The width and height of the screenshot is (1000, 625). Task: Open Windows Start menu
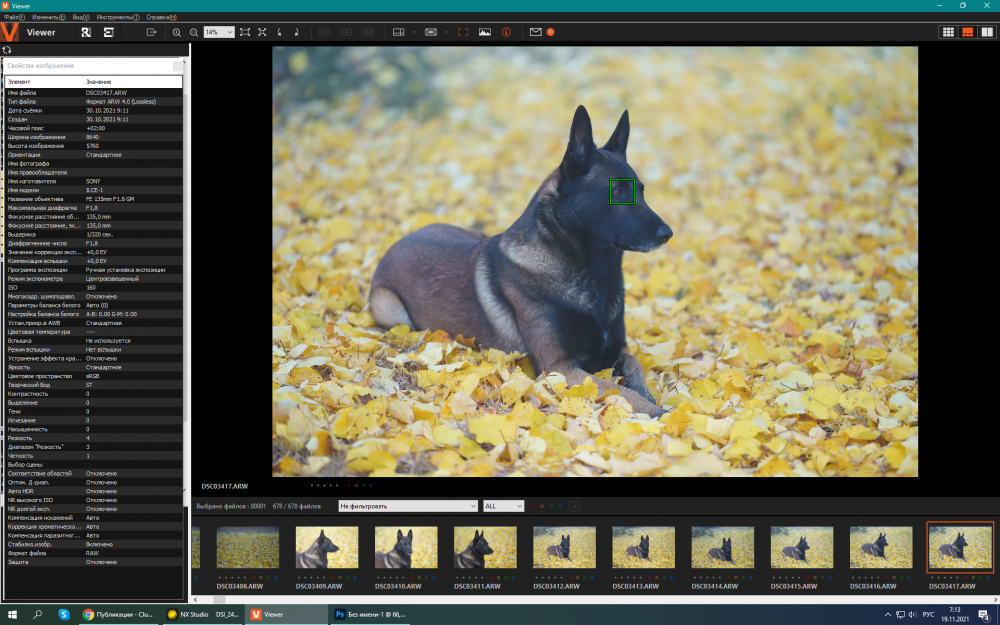12,615
